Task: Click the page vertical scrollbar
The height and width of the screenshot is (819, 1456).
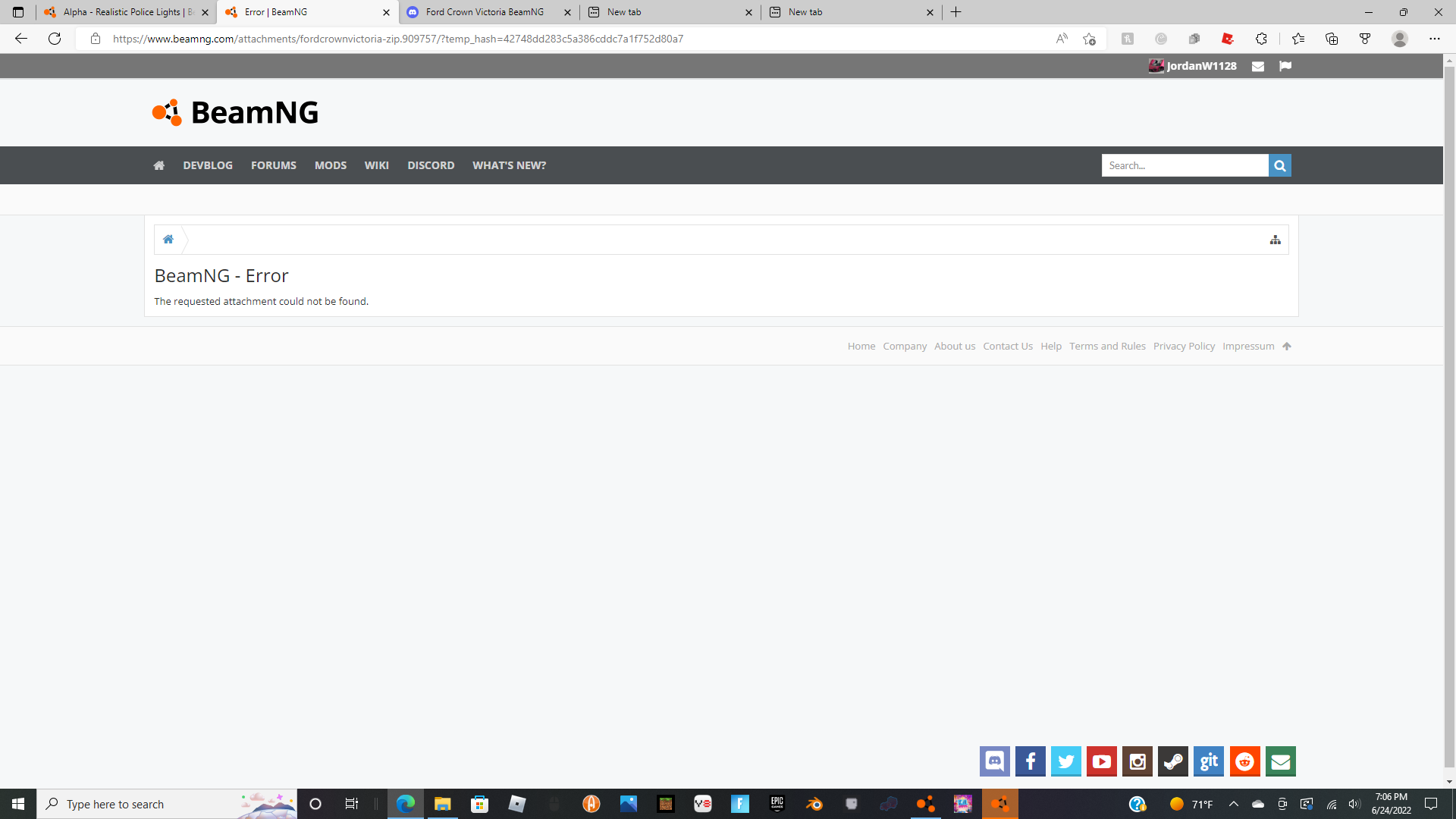Action: (x=1449, y=417)
